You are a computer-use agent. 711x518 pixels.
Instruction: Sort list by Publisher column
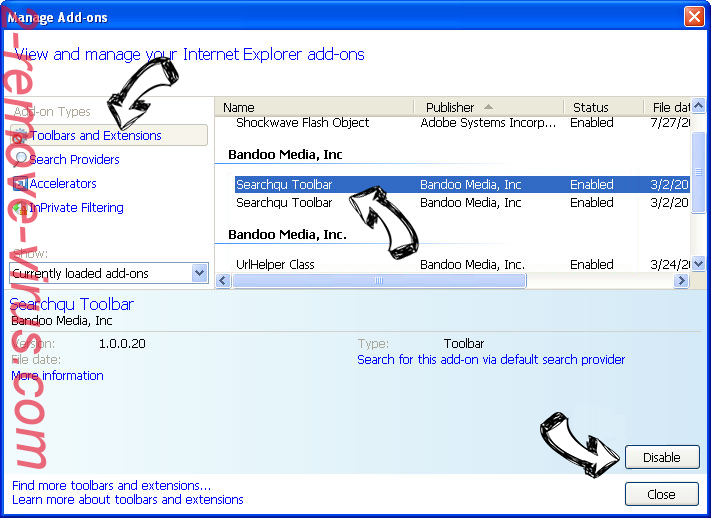[488, 108]
